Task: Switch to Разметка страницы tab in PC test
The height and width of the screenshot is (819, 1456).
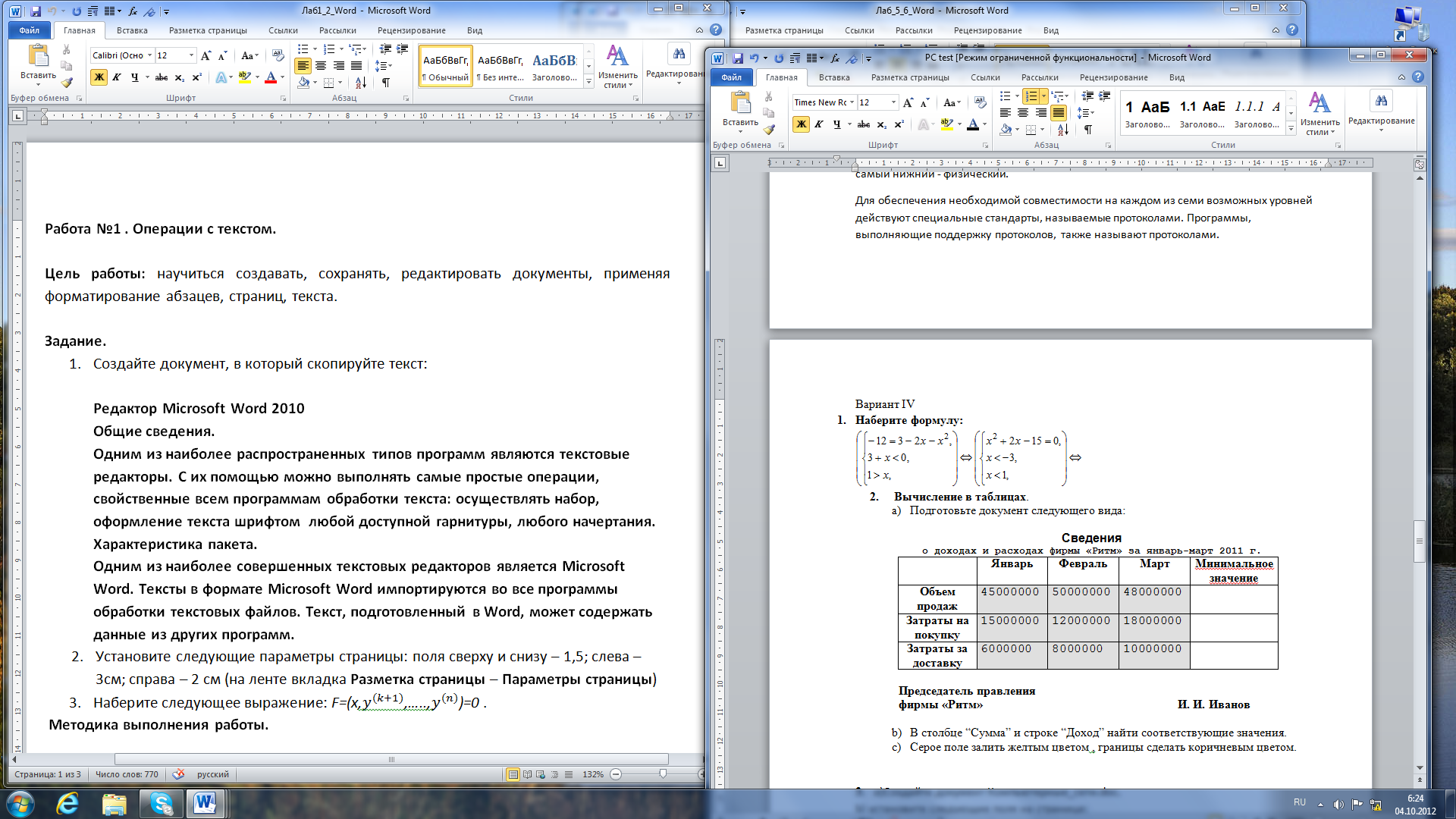Action: coord(910,77)
